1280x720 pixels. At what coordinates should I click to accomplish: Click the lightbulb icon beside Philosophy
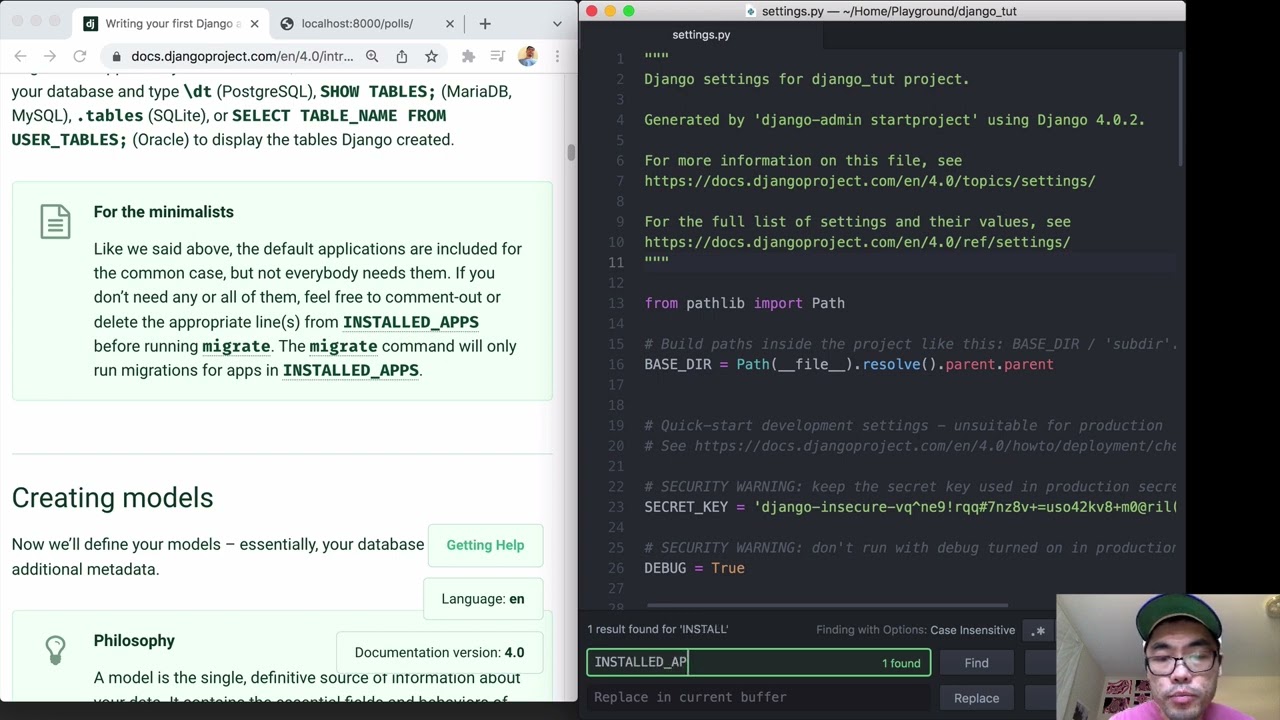click(x=55, y=649)
